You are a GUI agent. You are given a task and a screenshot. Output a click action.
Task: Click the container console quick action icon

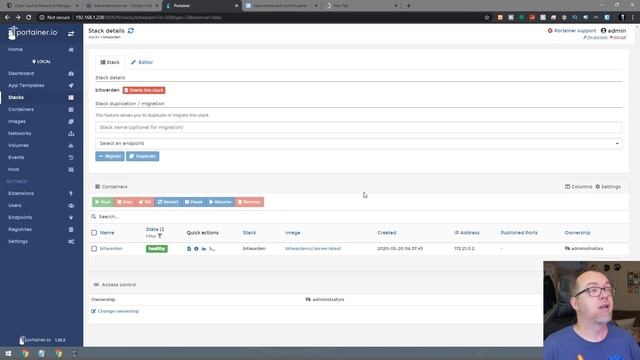(x=211, y=249)
